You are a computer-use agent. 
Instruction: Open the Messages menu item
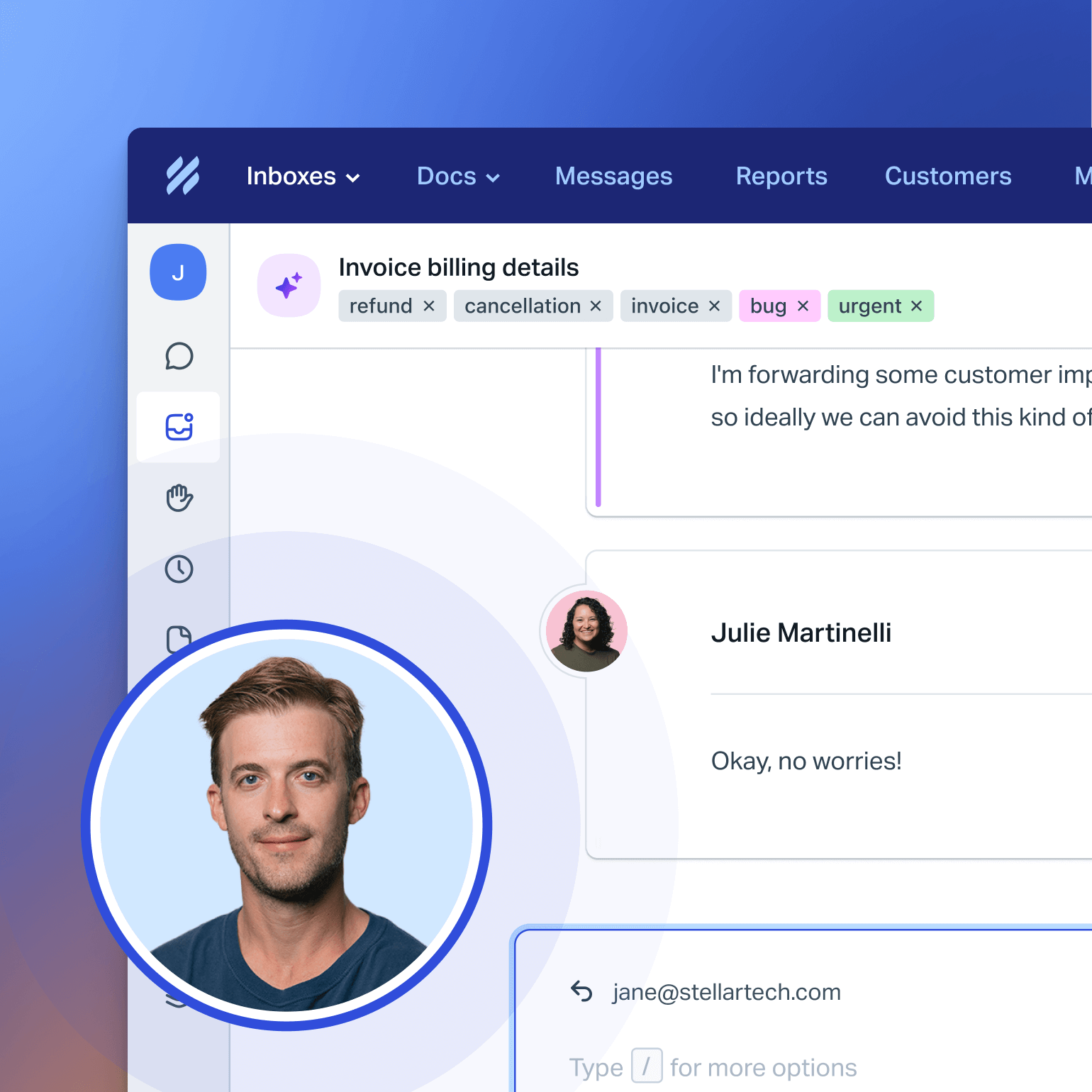pos(613,176)
